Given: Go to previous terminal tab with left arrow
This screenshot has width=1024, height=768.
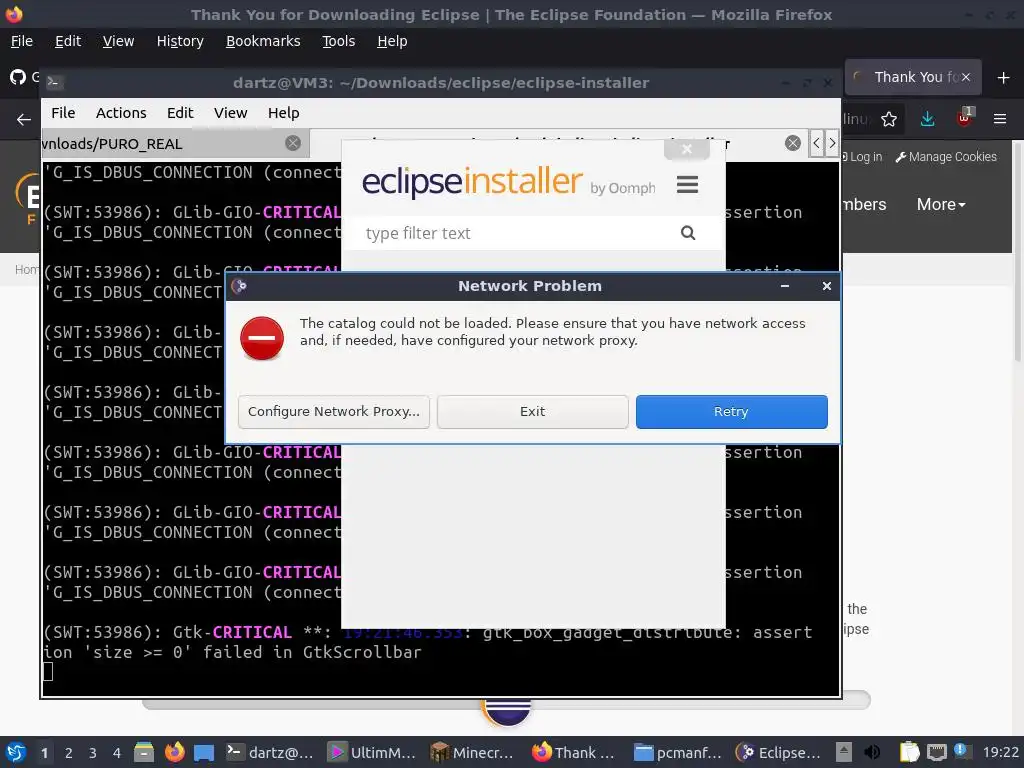Looking at the screenshot, I should (x=816, y=143).
